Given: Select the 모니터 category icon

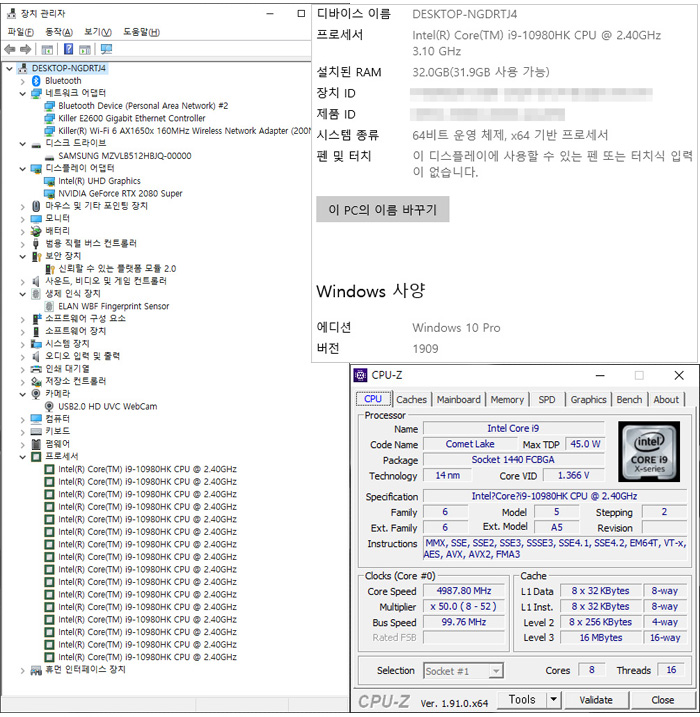Looking at the screenshot, I should pos(36,219).
